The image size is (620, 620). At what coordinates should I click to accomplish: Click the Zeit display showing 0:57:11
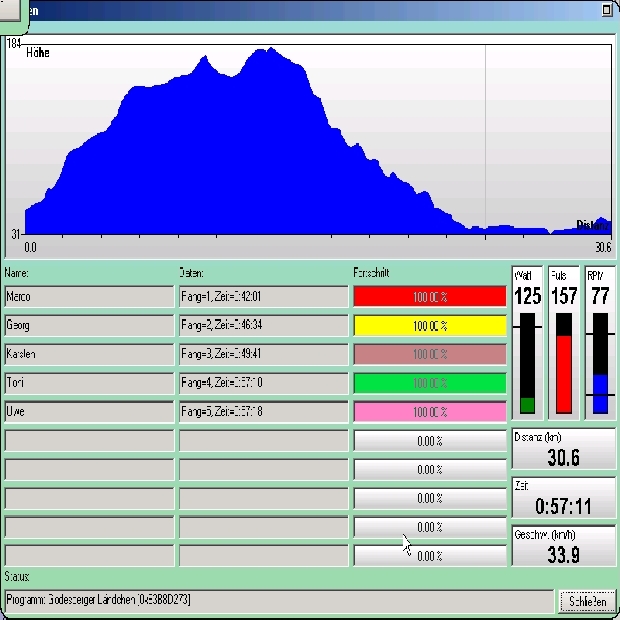[x=563, y=498]
